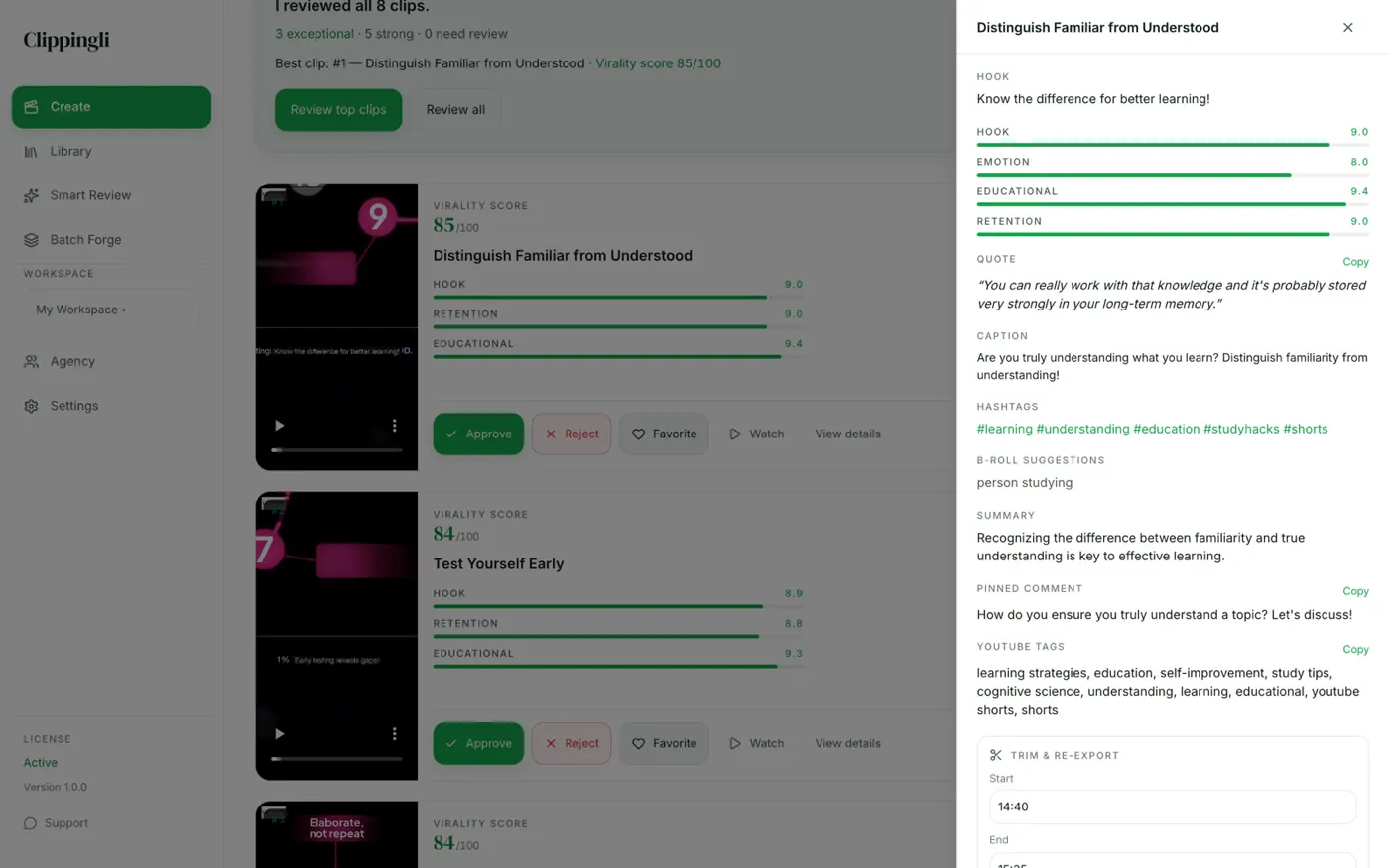Click the Create clapperboard icon
1389x868 pixels.
[31, 107]
